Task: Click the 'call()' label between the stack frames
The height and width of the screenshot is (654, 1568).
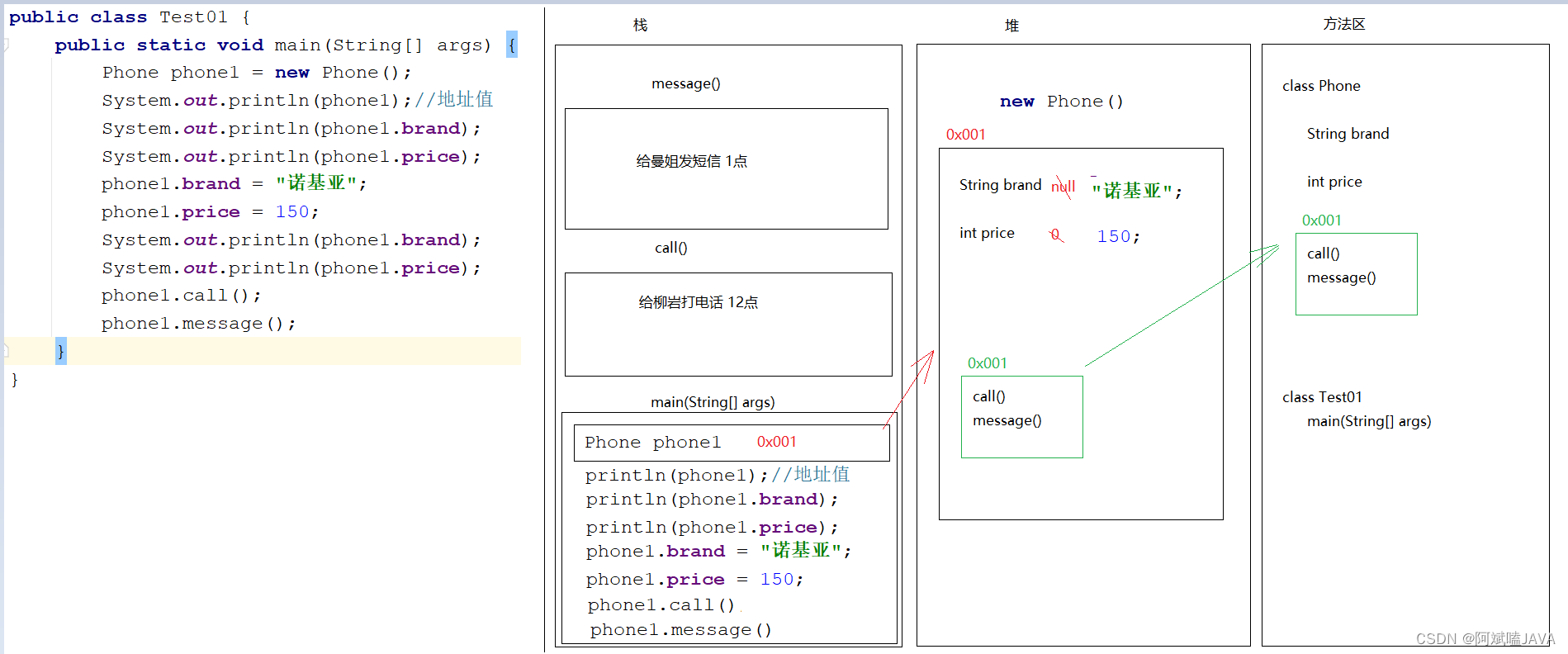Action: (670, 248)
